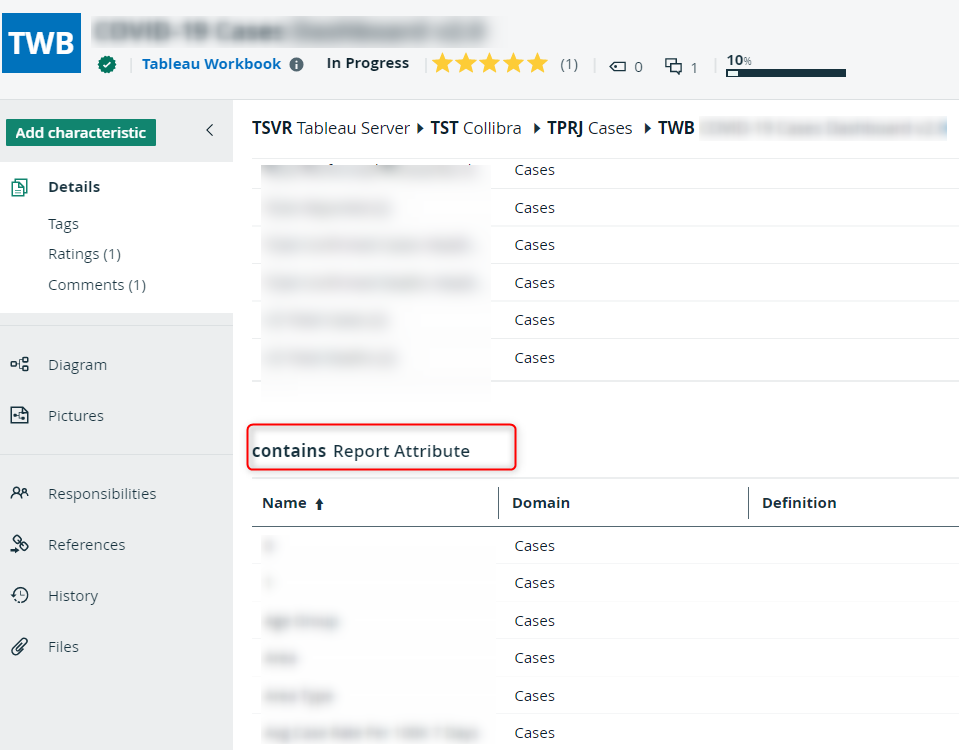Click the first rating star

point(442,63)
